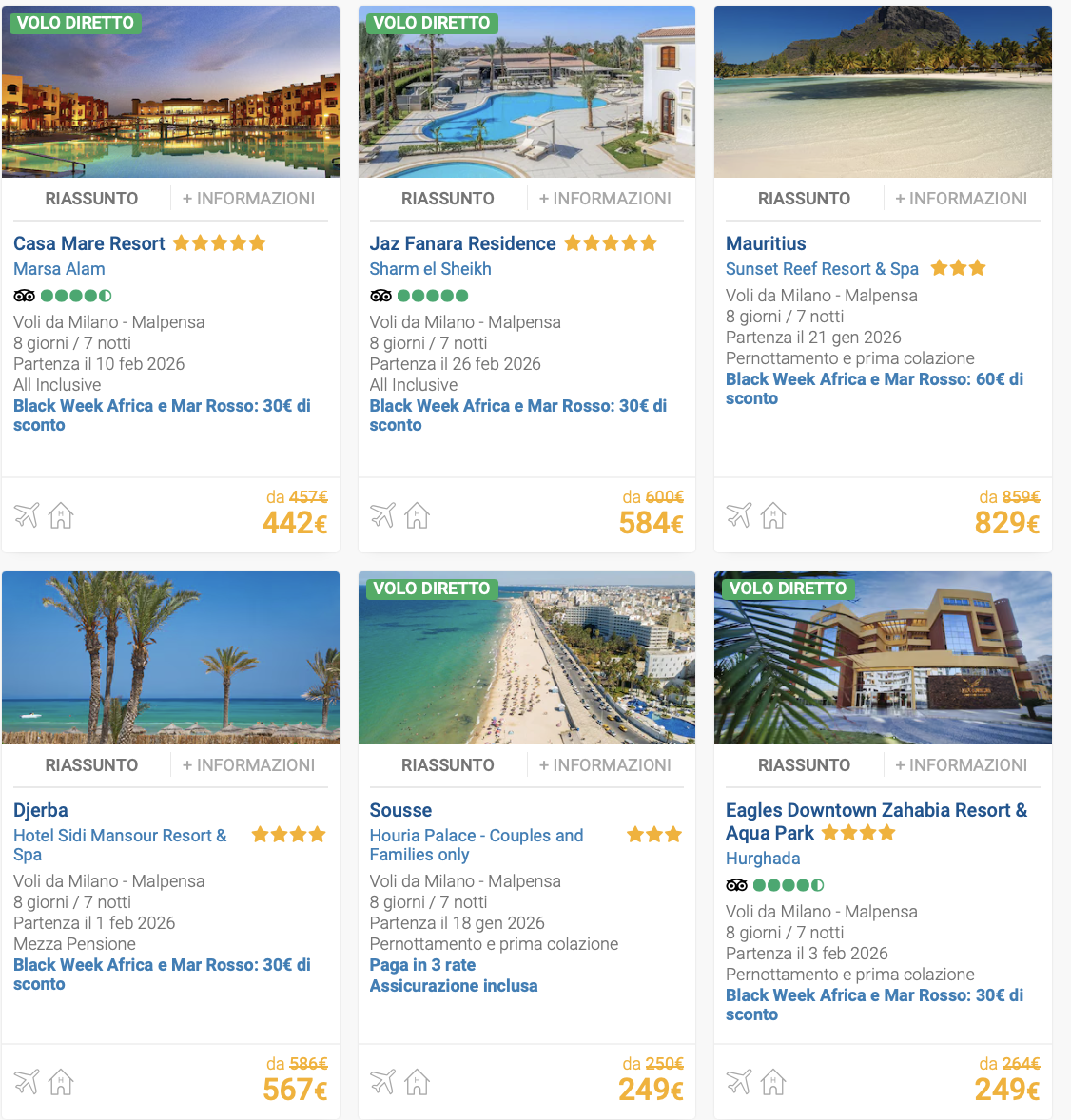The width and height of the screenshot is (1071, 1120).
Task: Click the Djerba beach photo thumbnail
Action: coord(170,657)
